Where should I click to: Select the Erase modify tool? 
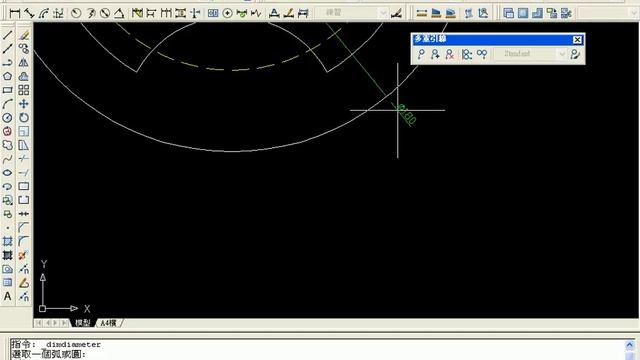click(24, 35)
